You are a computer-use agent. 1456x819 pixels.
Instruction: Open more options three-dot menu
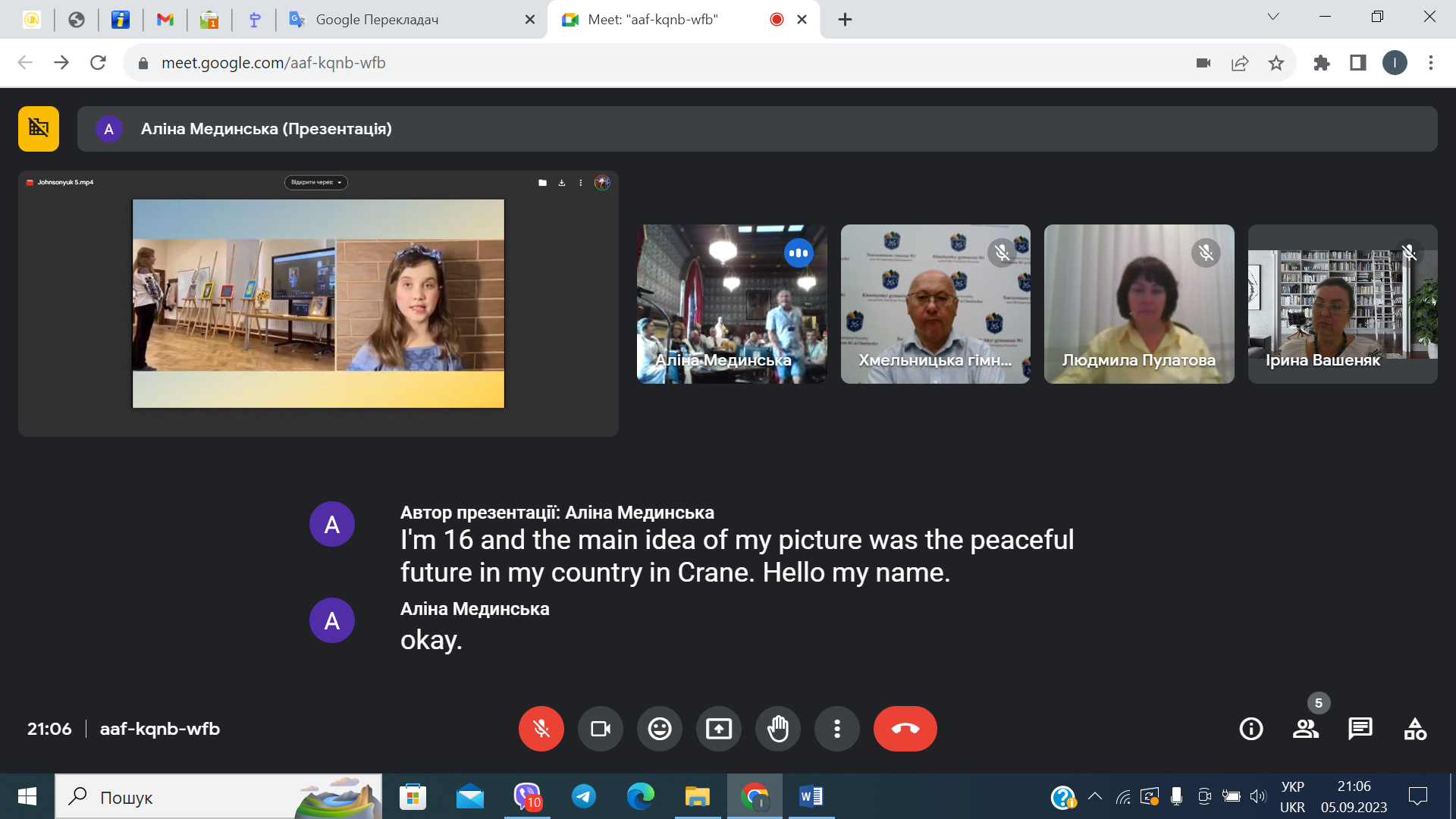coord(836,729)
